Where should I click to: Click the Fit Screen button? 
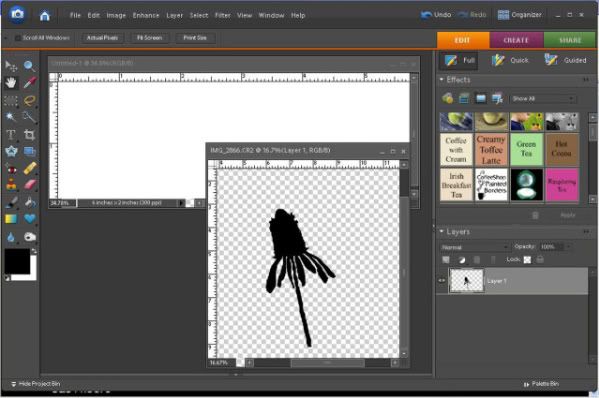click(x=149, y=38)
